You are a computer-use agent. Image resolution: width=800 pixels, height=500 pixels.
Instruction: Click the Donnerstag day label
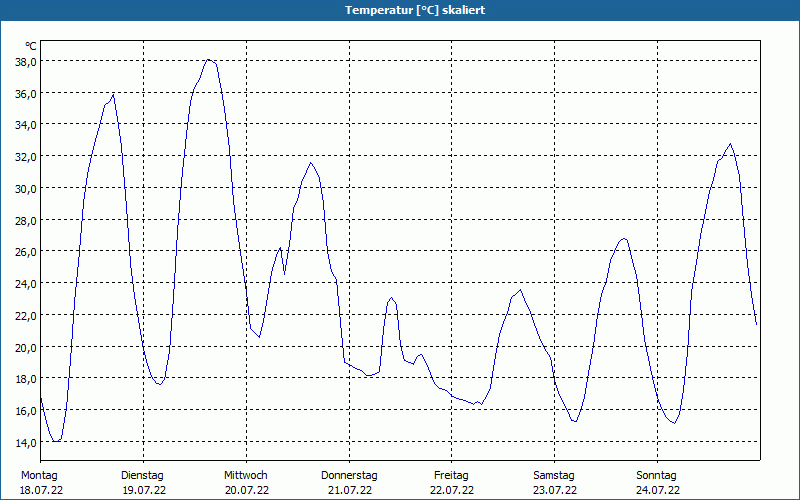tap(349, 475)
